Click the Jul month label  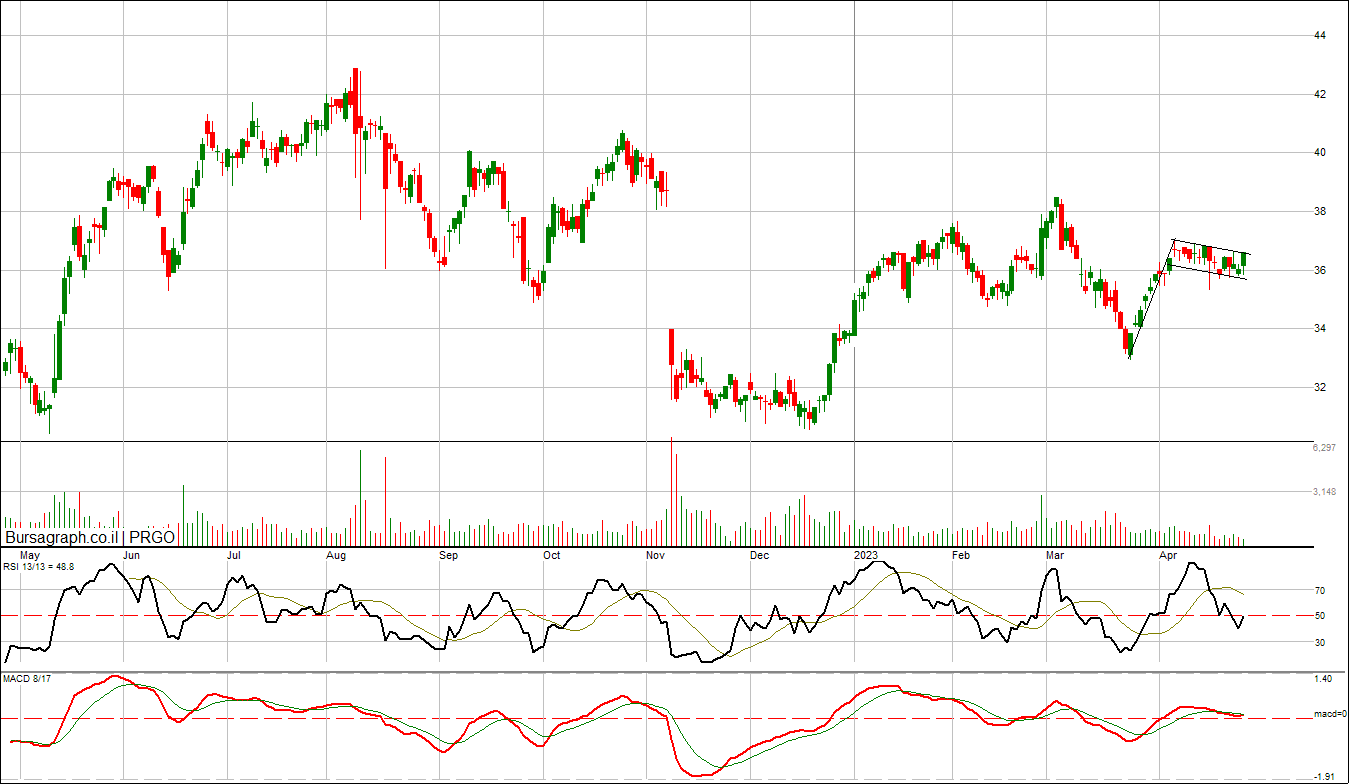tap(234, 555)
